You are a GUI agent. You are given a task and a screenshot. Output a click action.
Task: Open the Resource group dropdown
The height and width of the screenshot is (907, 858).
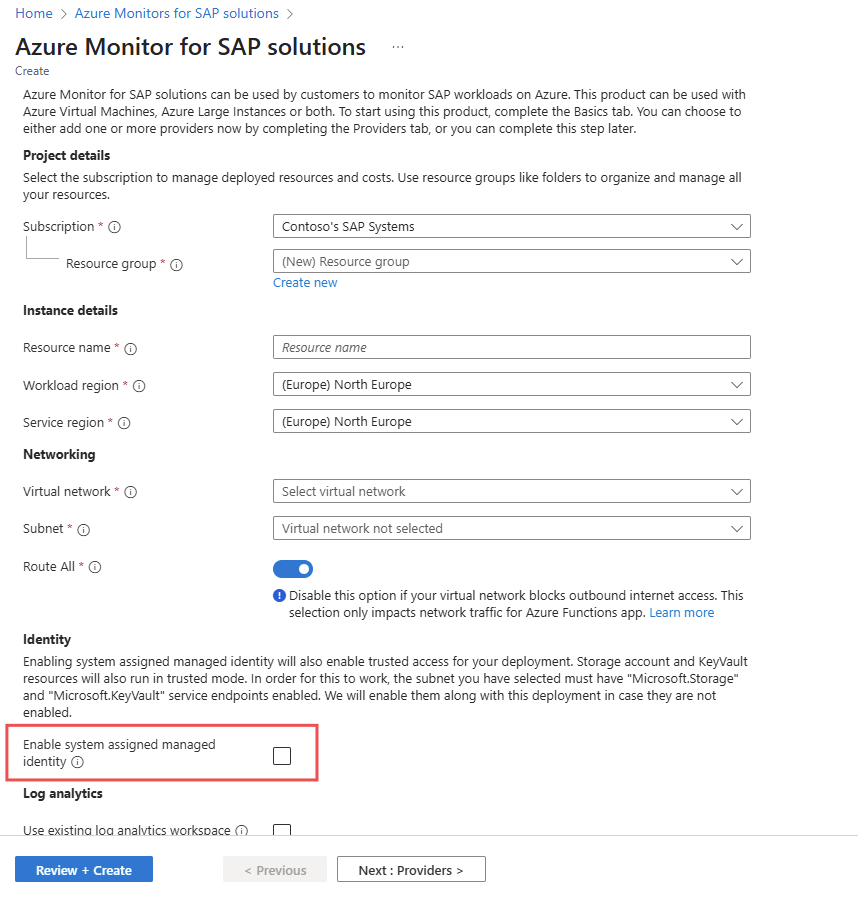pos(511,261)
